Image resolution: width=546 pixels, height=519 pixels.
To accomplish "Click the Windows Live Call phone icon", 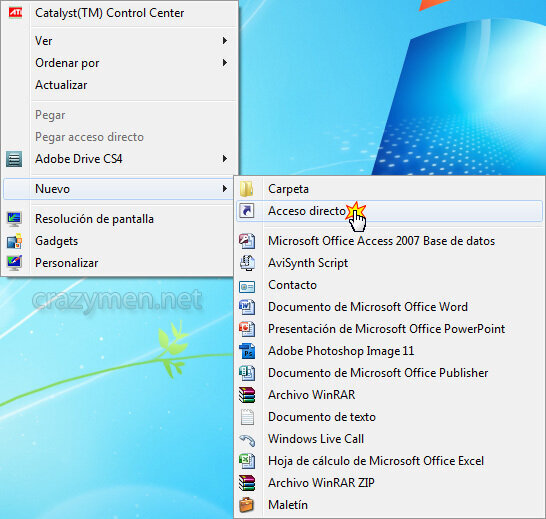I will point(247,440).
